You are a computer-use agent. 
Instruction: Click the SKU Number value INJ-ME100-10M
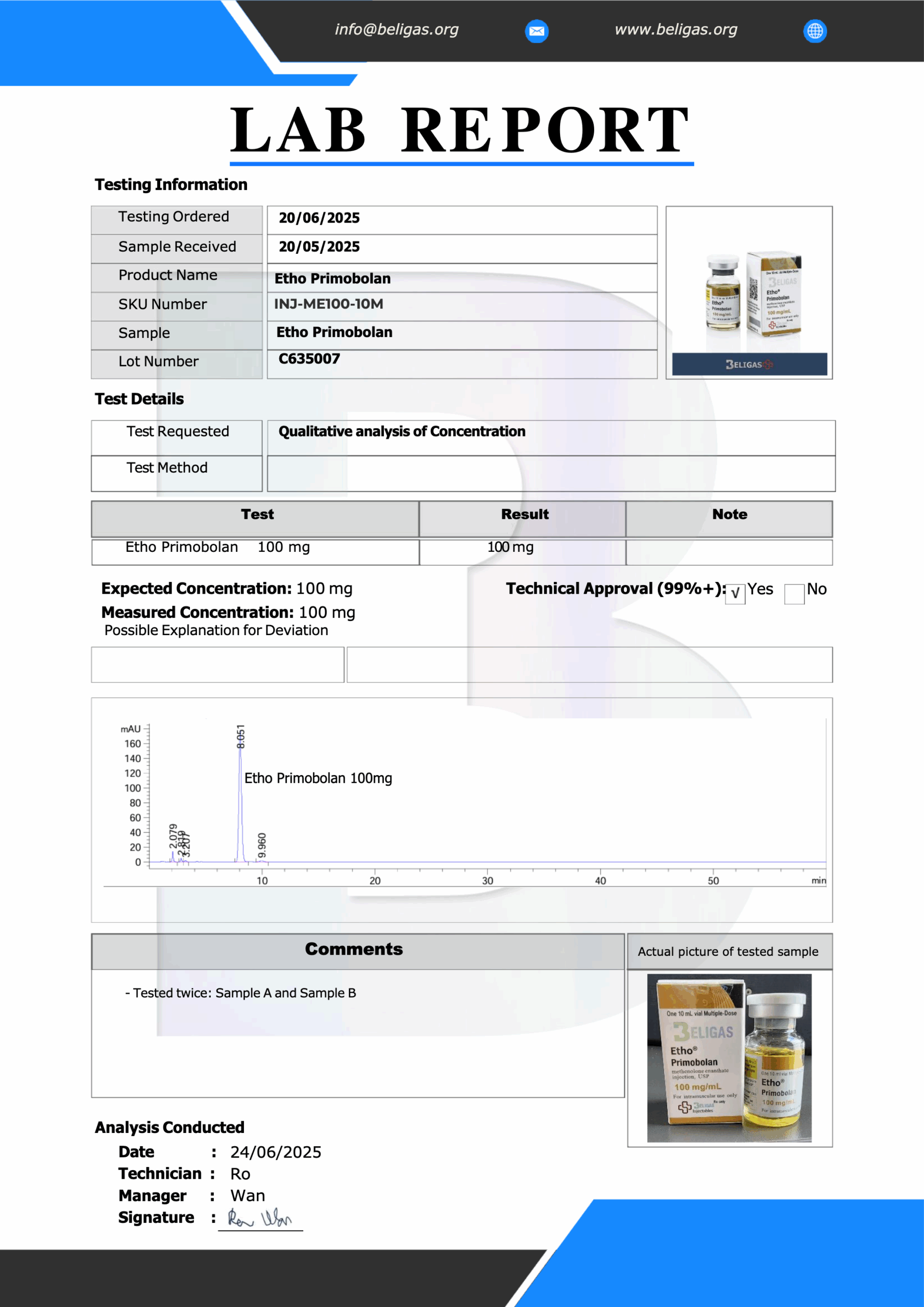point(328,304)
